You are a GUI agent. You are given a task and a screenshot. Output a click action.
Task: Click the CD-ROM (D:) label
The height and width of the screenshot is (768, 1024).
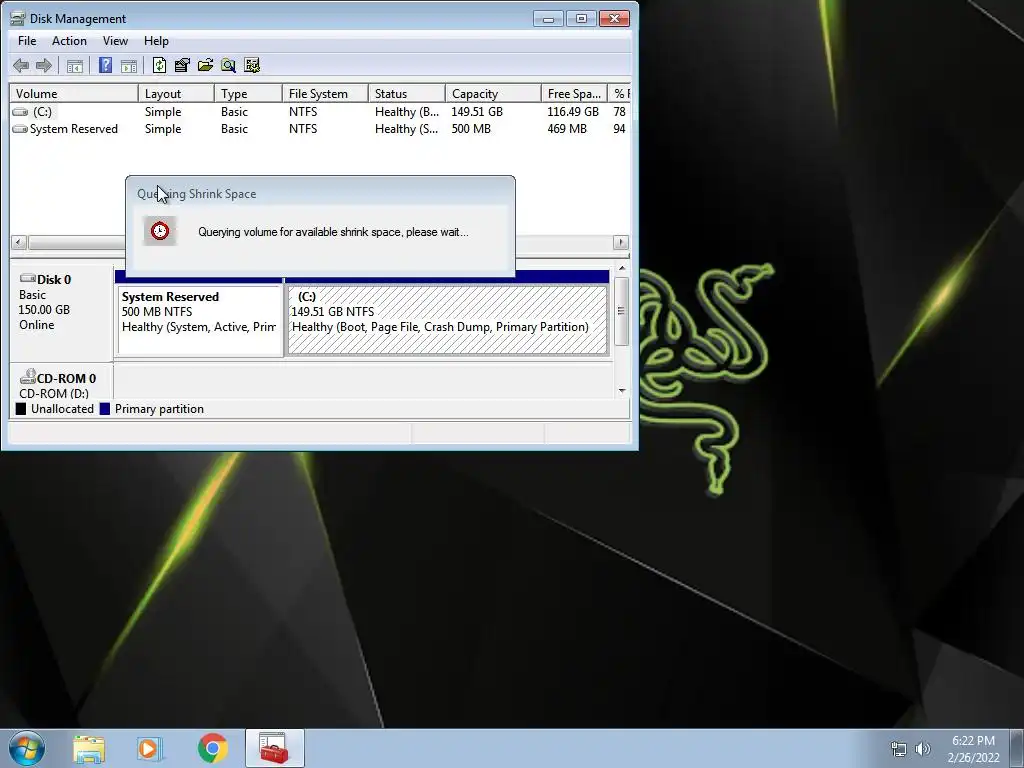pyautogui.click(x=54, y=394)
